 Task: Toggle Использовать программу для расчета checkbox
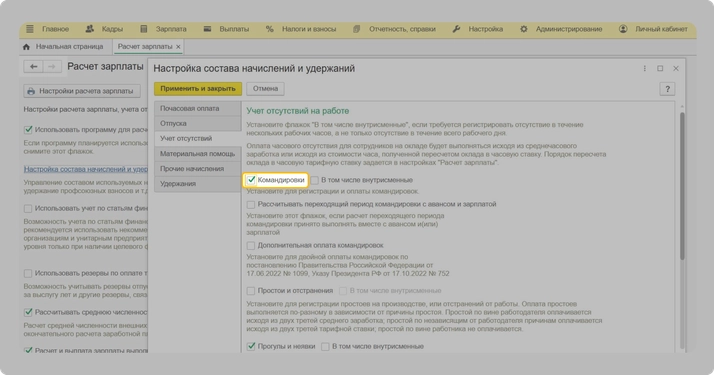click(28, 130)
